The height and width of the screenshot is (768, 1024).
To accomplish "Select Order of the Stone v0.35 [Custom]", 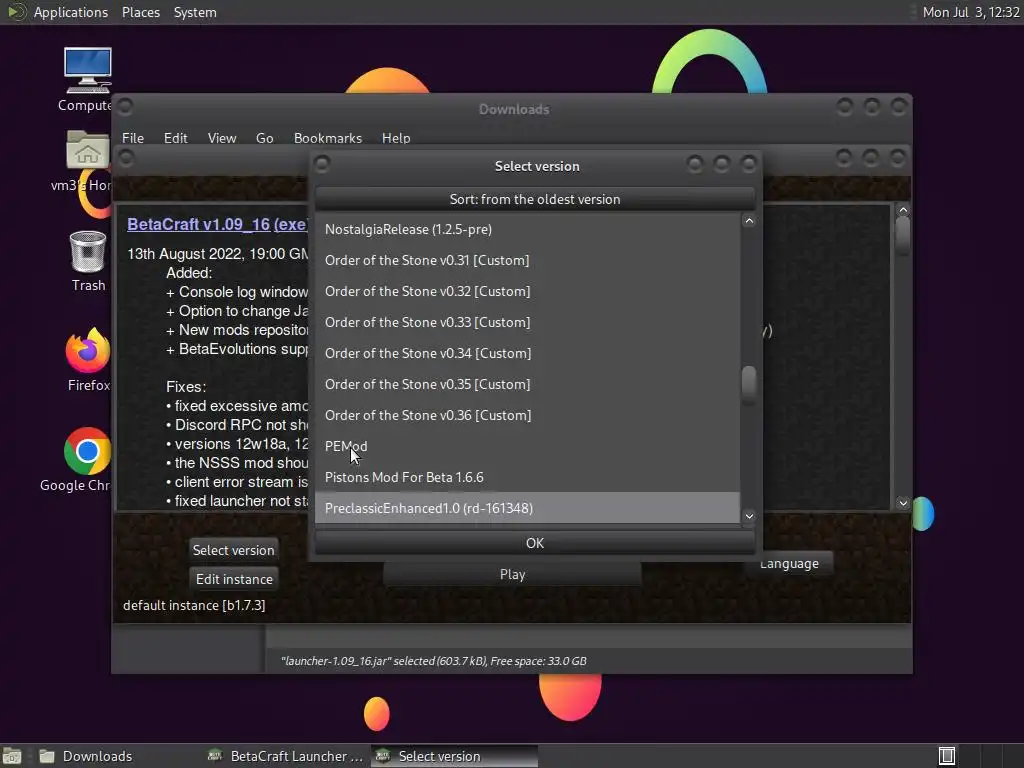I will tap(527, 384).
